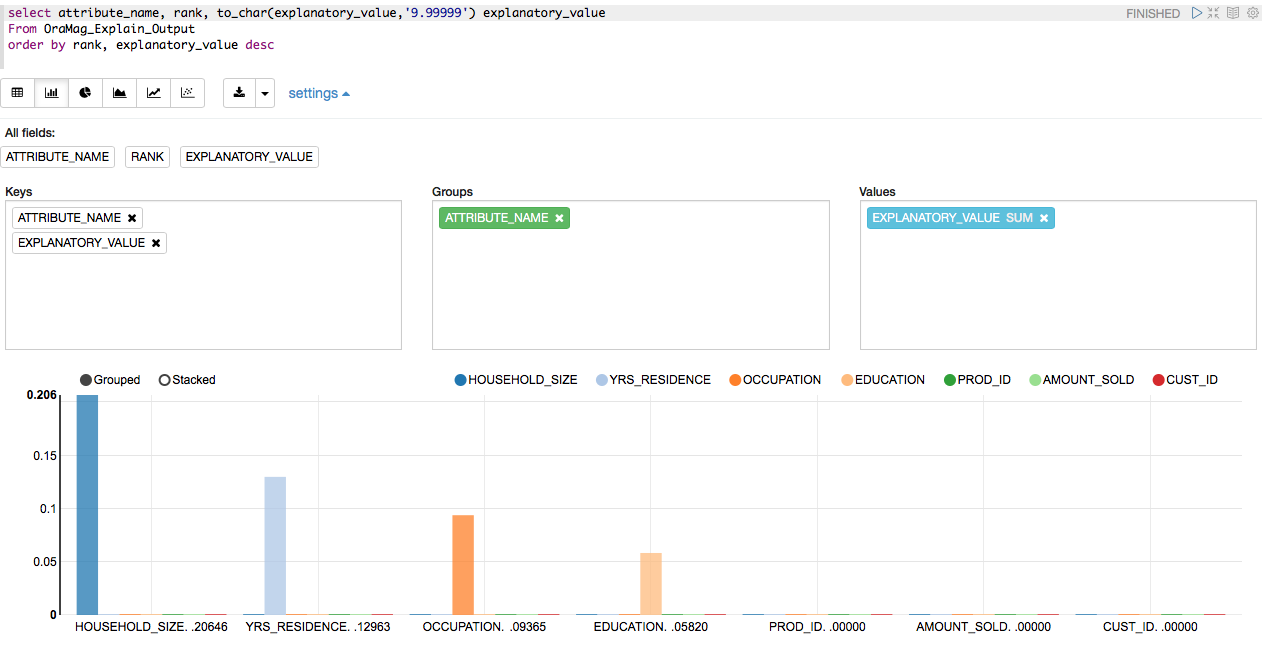
Task: Click axis label 'CUST_ID. .00000'
Action: coord(1150,627)
